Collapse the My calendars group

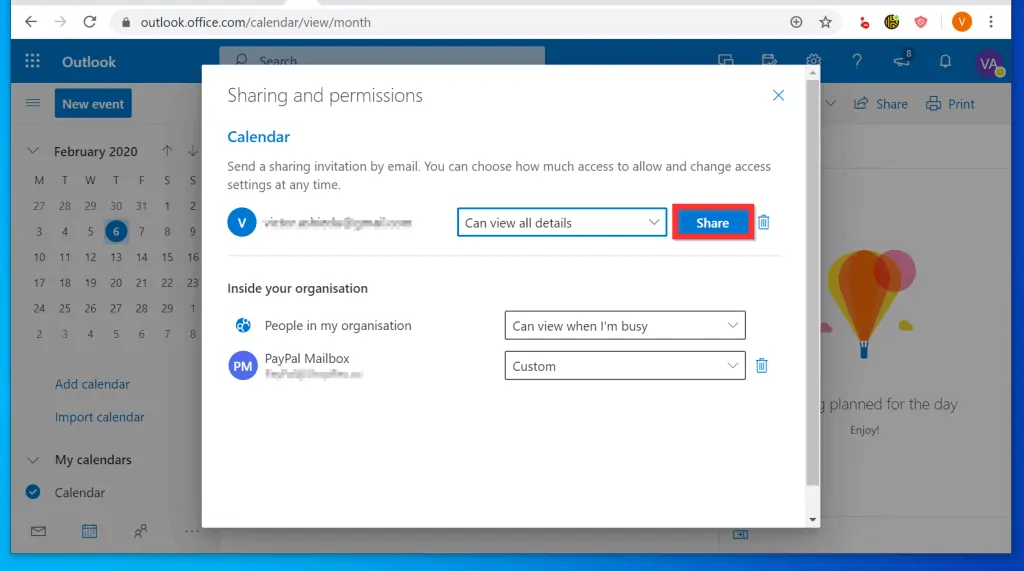(33, 460)
